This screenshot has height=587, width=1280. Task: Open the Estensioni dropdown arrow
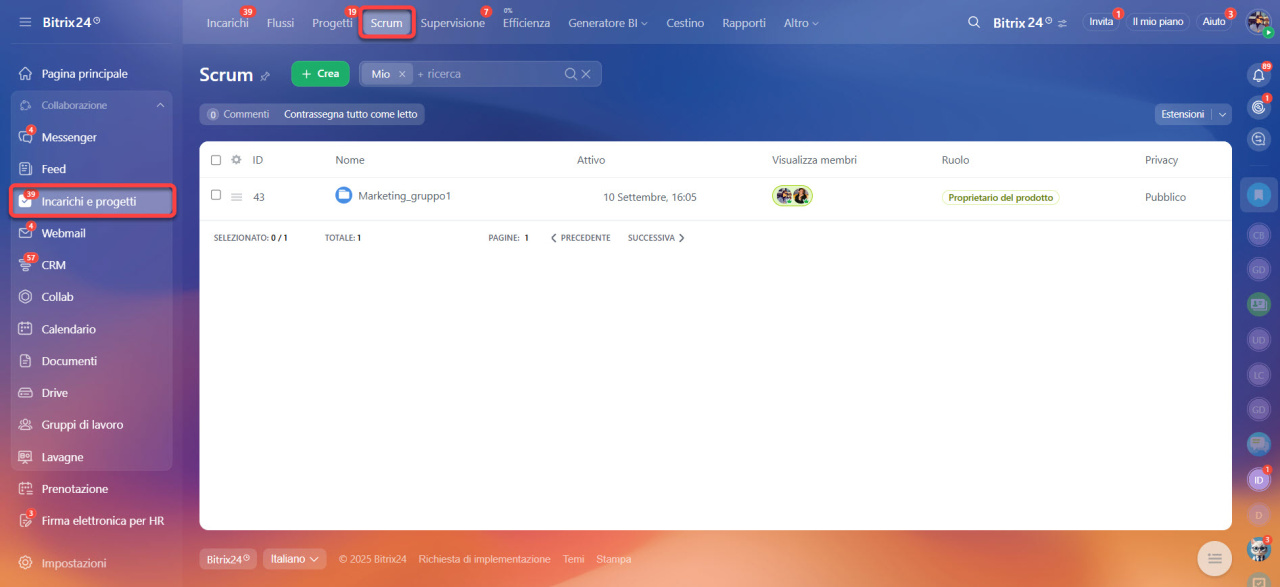1222,115
